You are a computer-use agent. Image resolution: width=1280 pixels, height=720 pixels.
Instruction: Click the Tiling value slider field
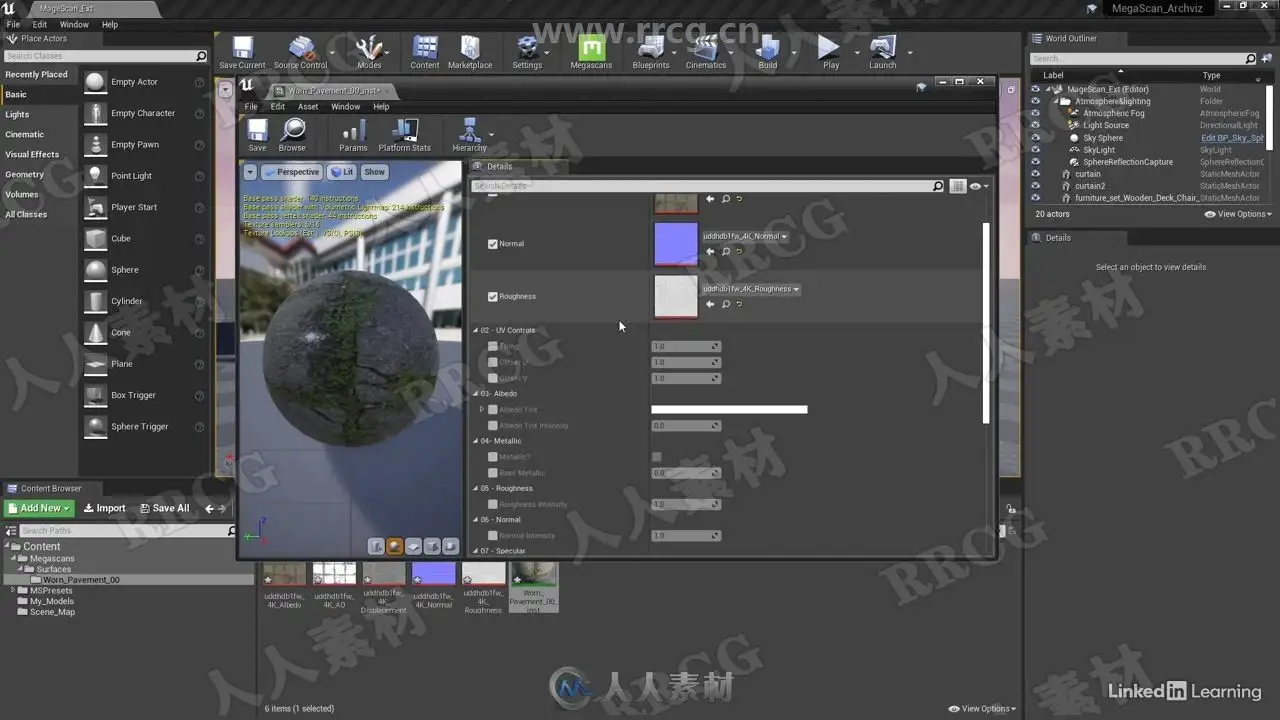[686, 347]
